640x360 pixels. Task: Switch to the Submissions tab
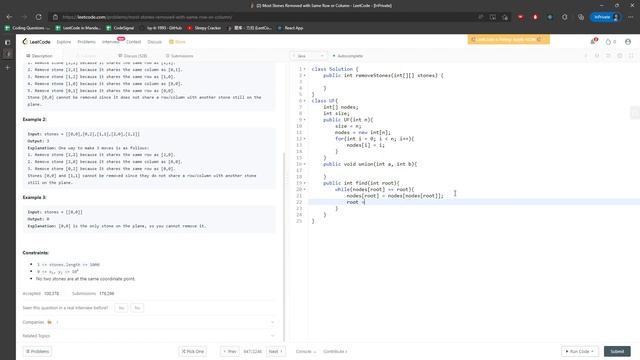[180, 56]
